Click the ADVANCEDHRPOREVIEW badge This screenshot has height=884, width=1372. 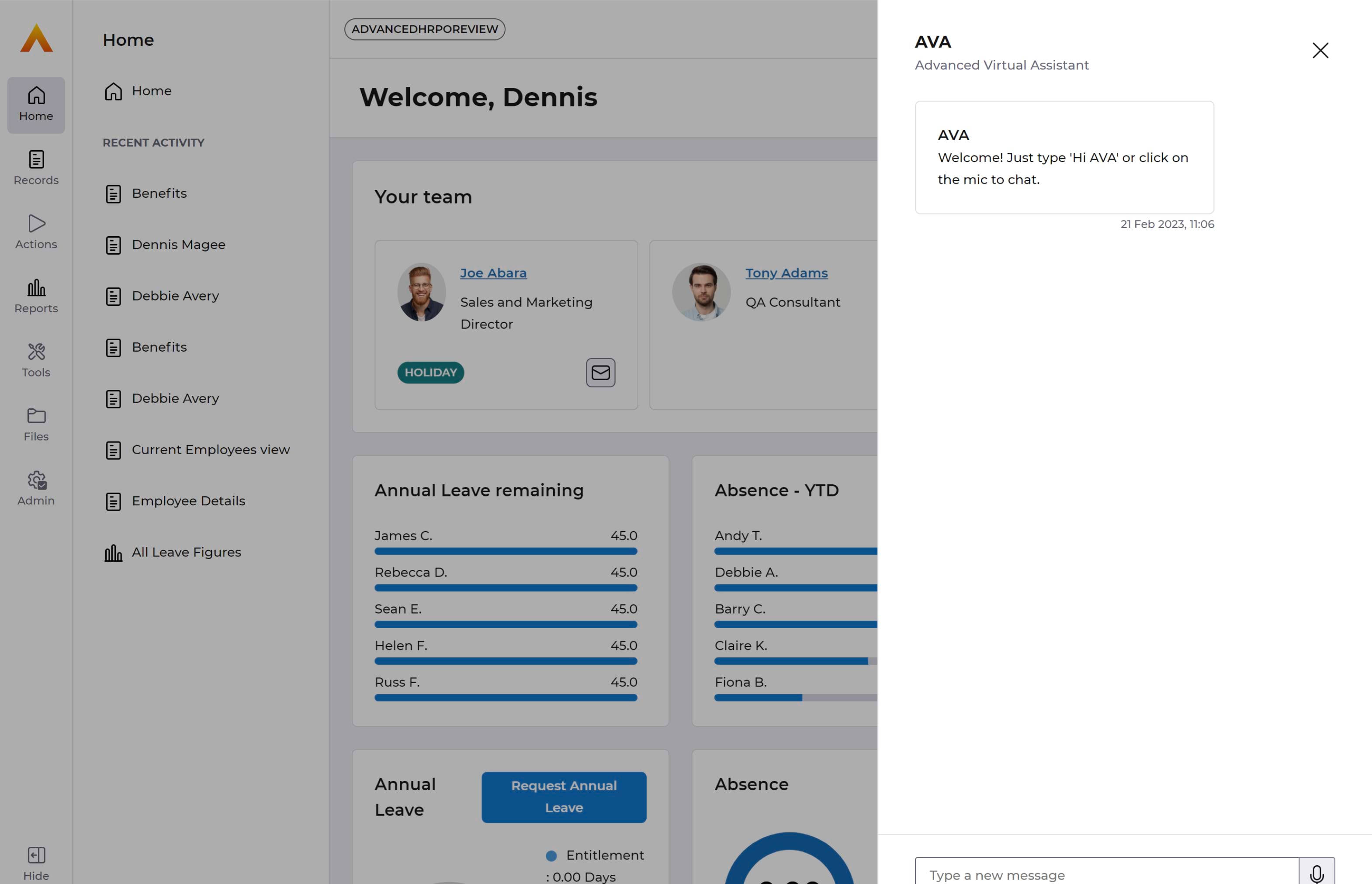point(424,29)
